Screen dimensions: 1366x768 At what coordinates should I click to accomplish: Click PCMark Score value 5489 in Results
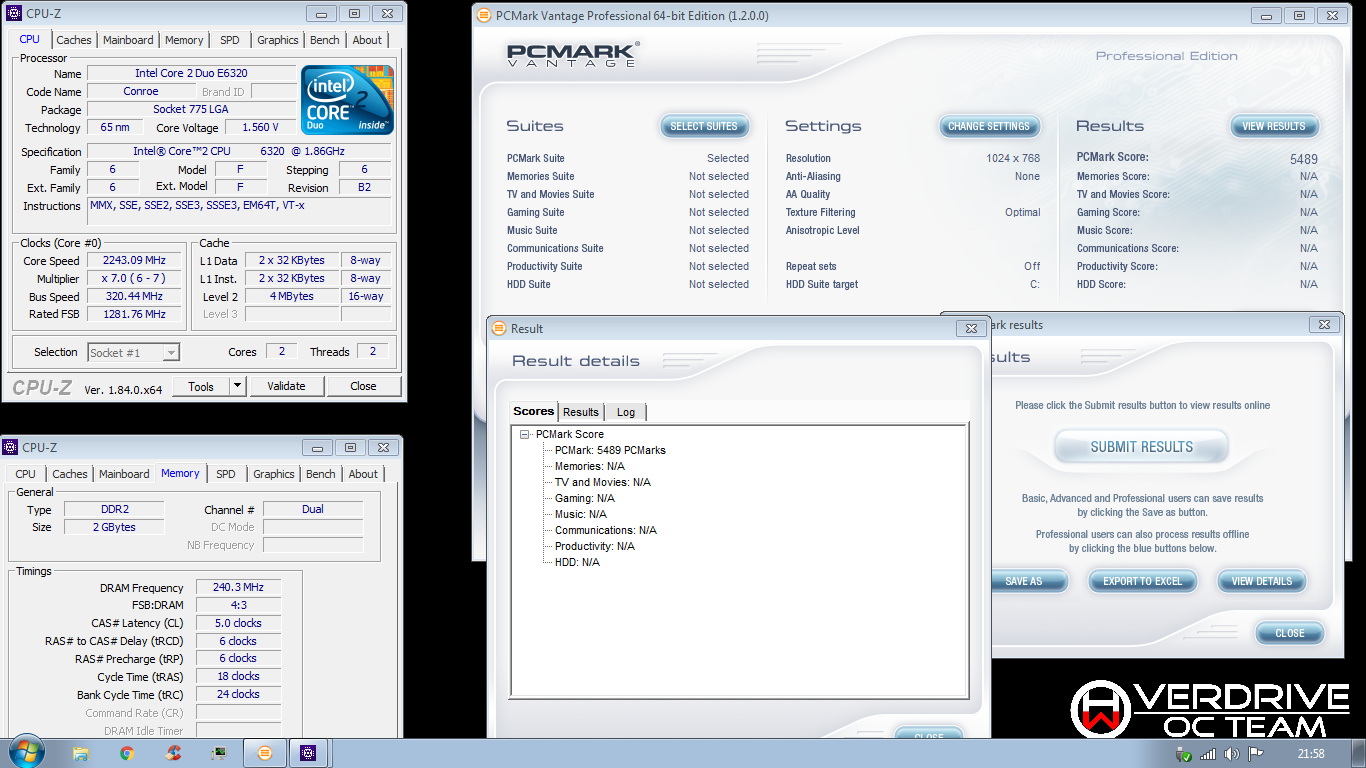[1303, 159]
